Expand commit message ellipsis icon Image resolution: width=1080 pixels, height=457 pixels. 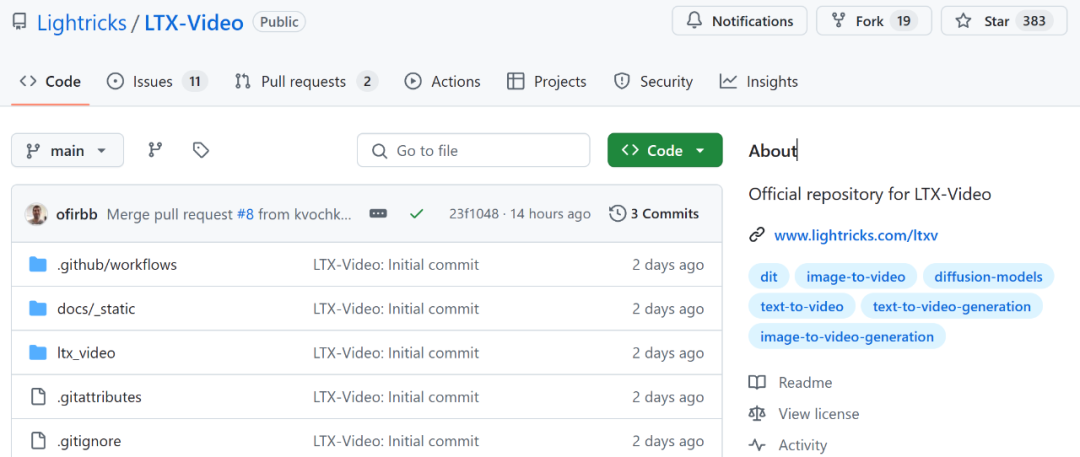pyautogui.click(x=378, y=214)
